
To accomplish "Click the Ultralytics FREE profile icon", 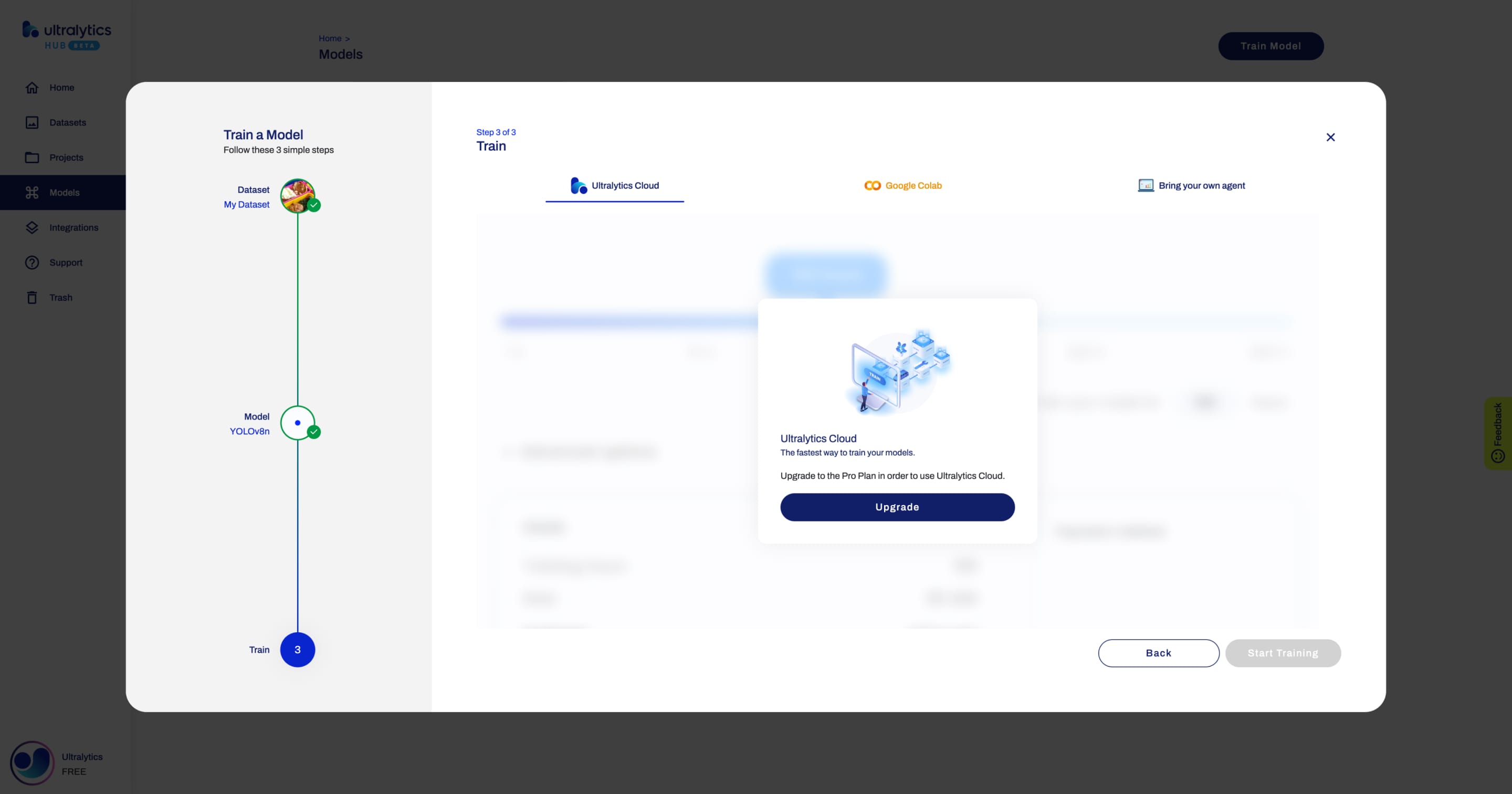I will click(31, 763).
